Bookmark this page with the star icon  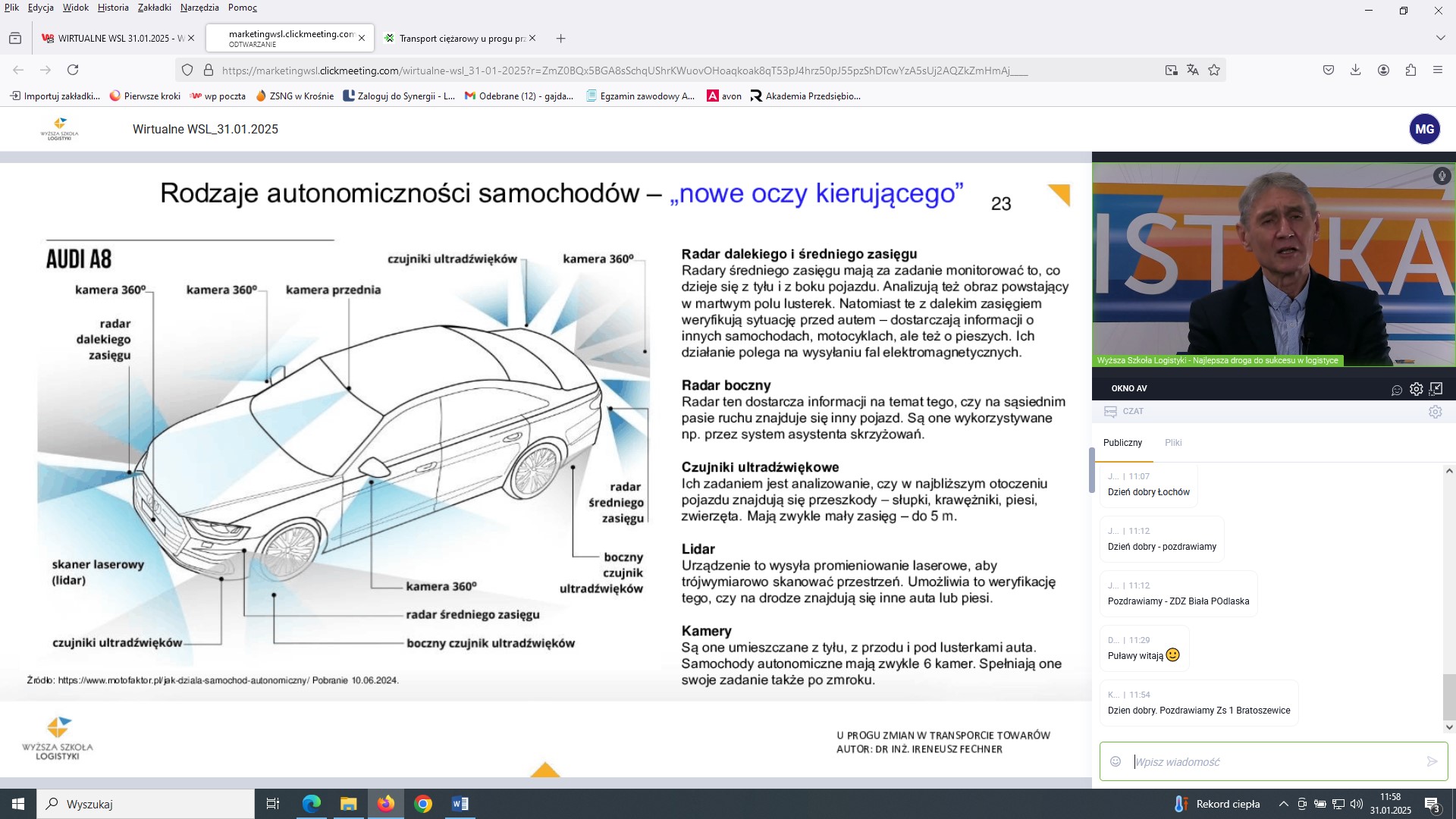(1214, 70)
